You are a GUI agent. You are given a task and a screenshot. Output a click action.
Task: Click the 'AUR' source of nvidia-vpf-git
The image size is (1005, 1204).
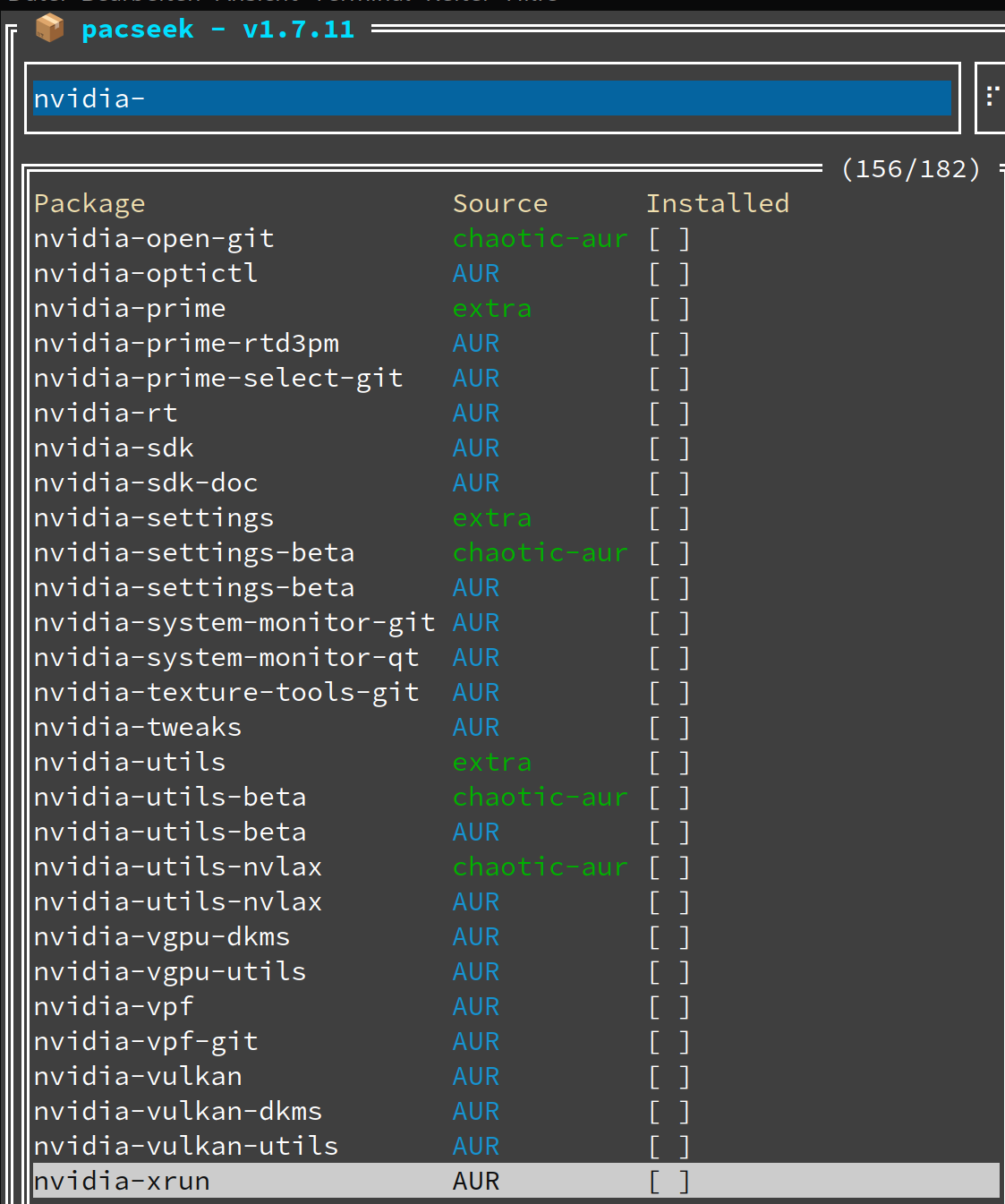tap(476, 1042)
